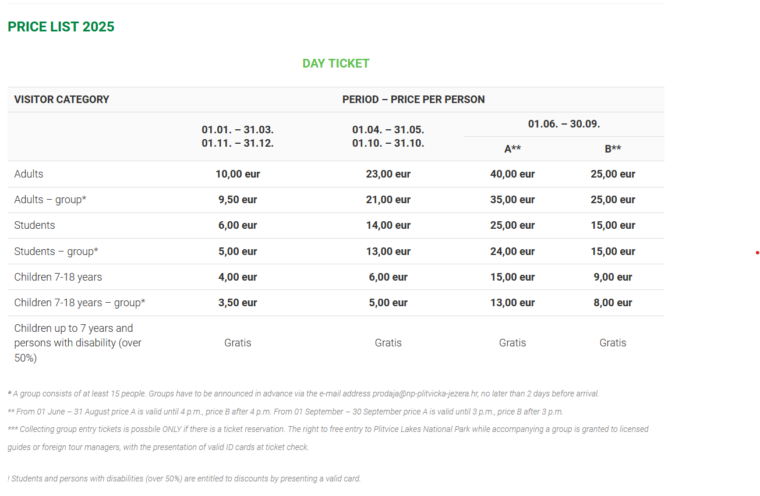The image size is (760, 496).
Task: Click the Adults 40,00 eur price
Action: point(512,174)
